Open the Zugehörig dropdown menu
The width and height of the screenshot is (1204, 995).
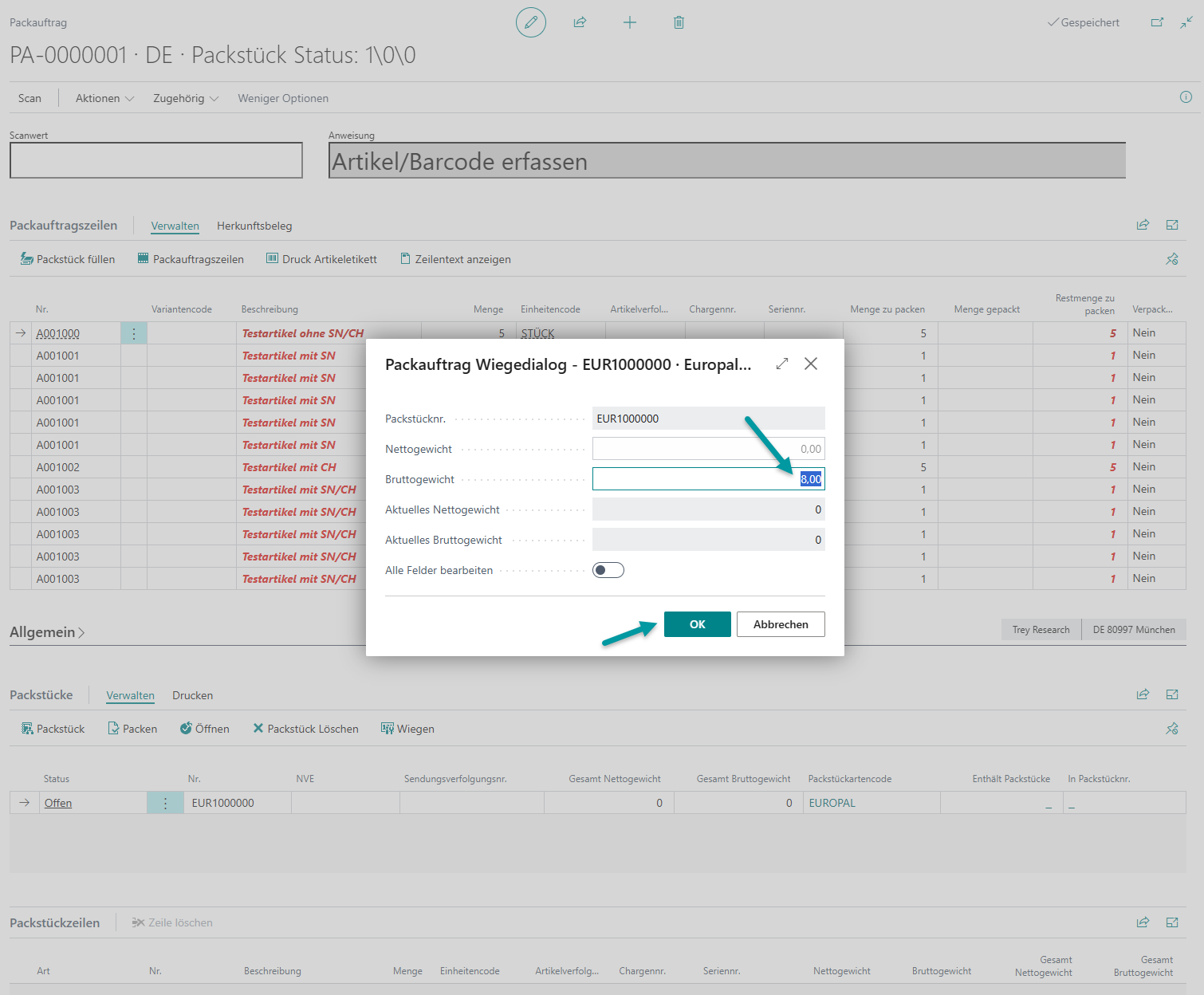tap(185, 98)
